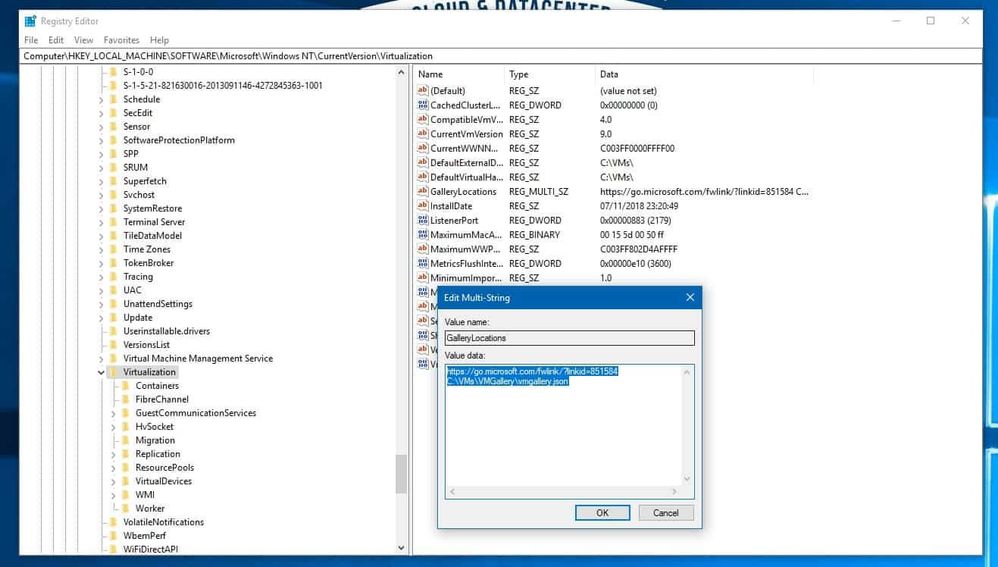998x567 pixels.
Task: Select the WMI tree key
Action: 144,494
